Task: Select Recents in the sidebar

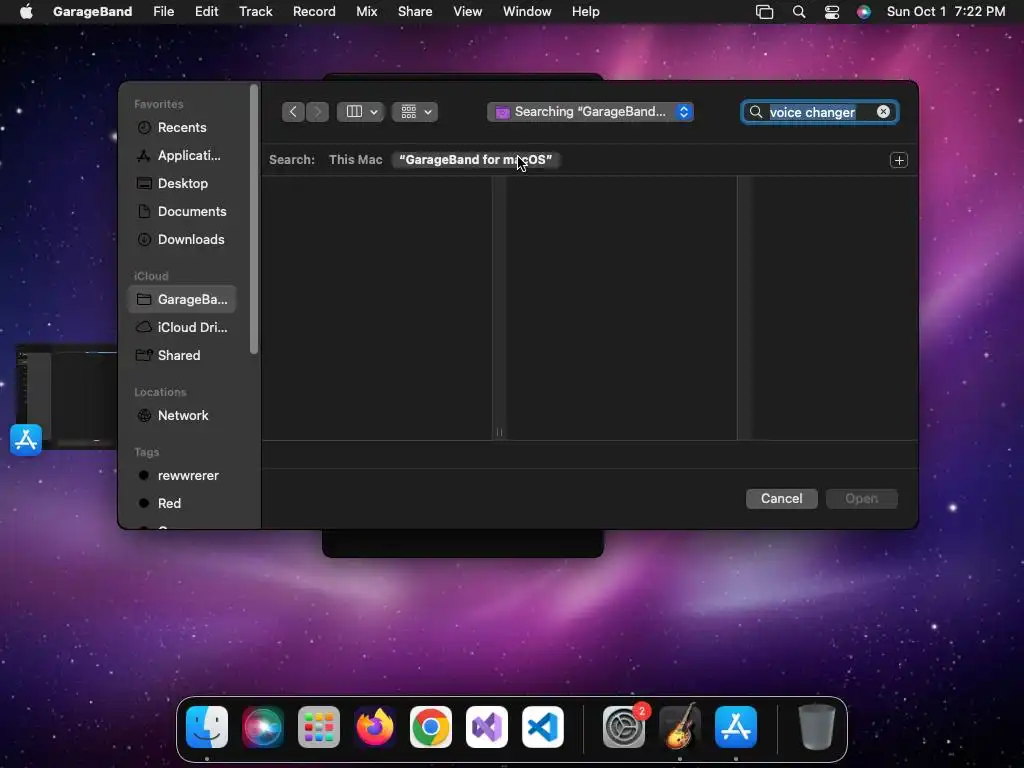Action: point(182,127)
